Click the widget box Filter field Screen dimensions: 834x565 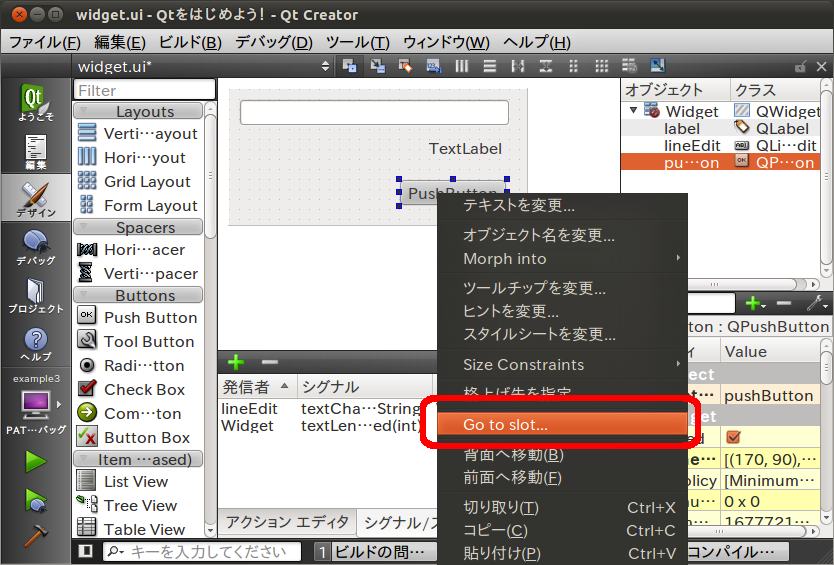point(144,90)
